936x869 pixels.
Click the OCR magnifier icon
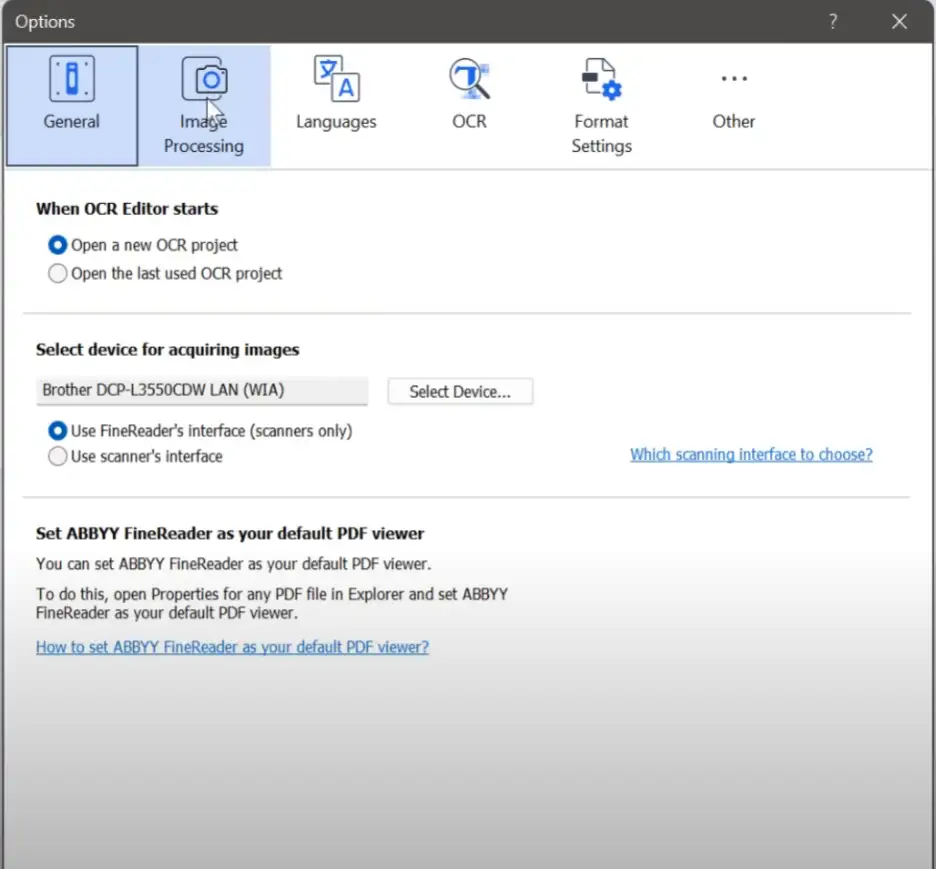pyautogui.click(x=469, y=79)
